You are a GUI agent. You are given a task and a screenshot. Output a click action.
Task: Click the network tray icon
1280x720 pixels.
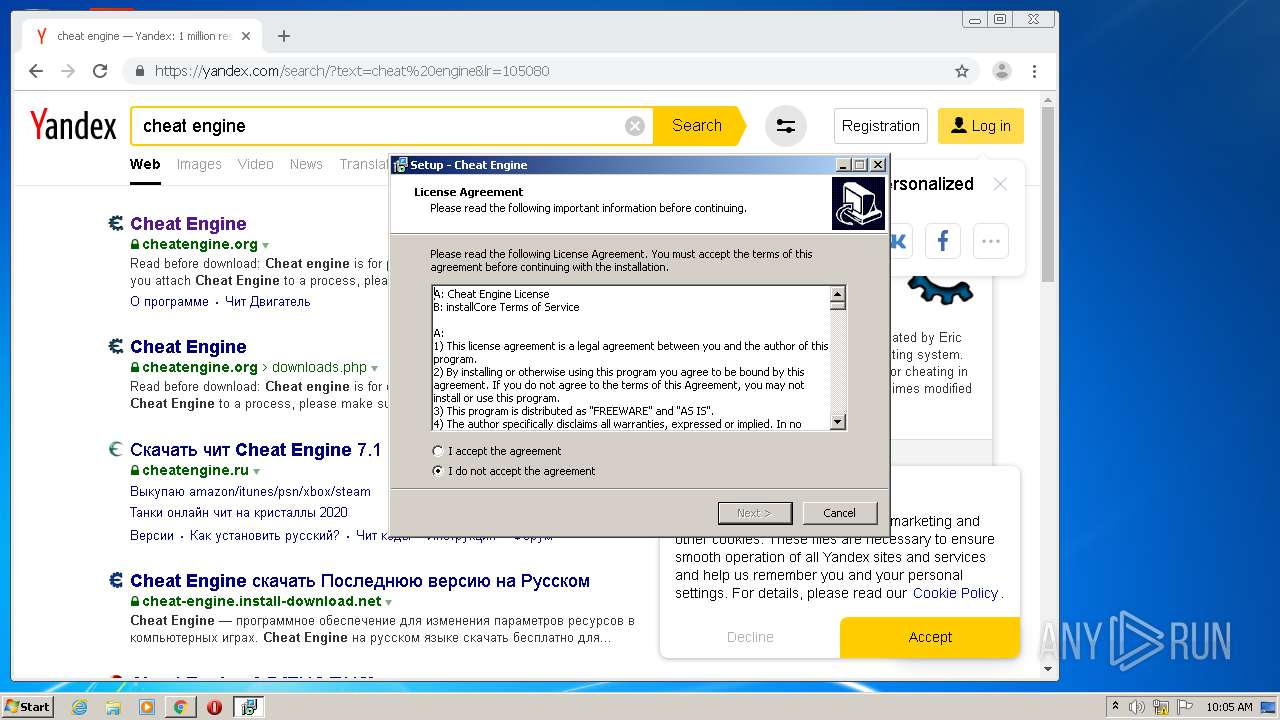click(1161, 707)
